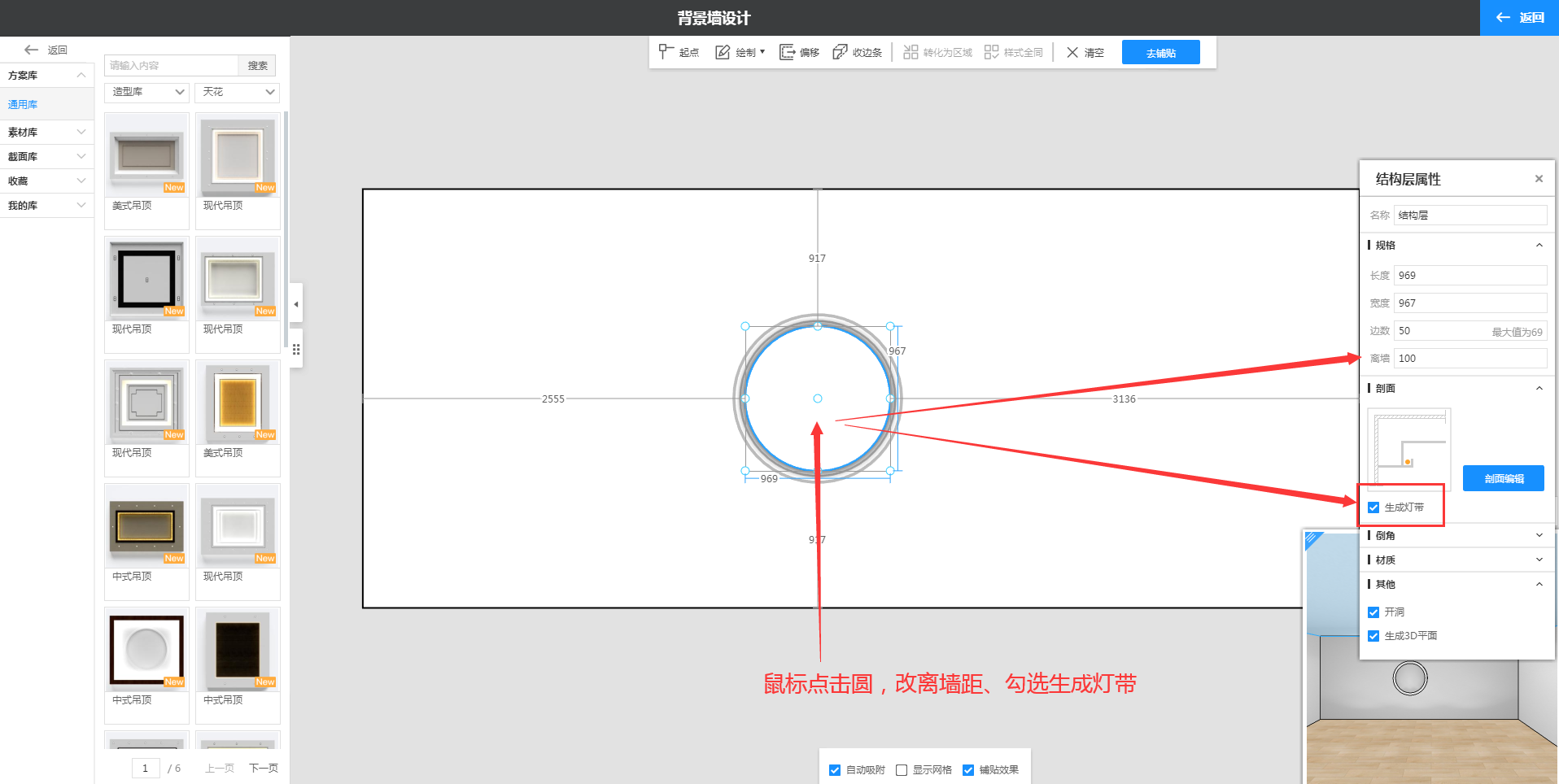Click the search input 请输入内容
1559x784 pixels.
point(171,65)
